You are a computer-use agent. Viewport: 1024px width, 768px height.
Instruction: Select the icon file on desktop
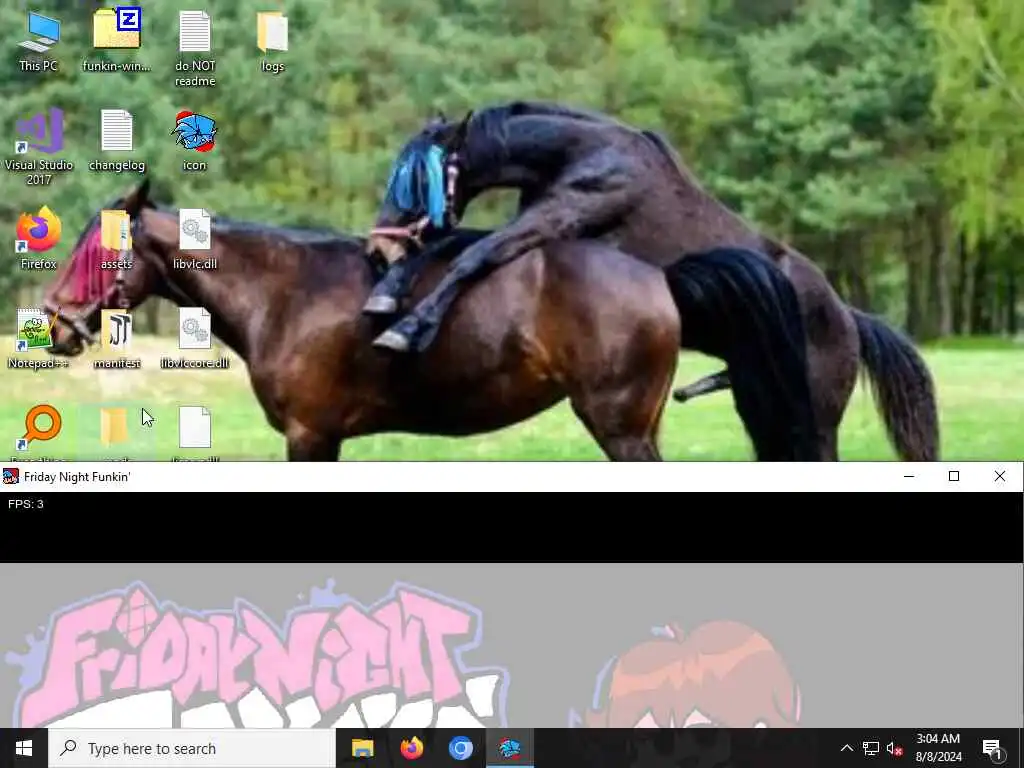click(x=195, y=140)
